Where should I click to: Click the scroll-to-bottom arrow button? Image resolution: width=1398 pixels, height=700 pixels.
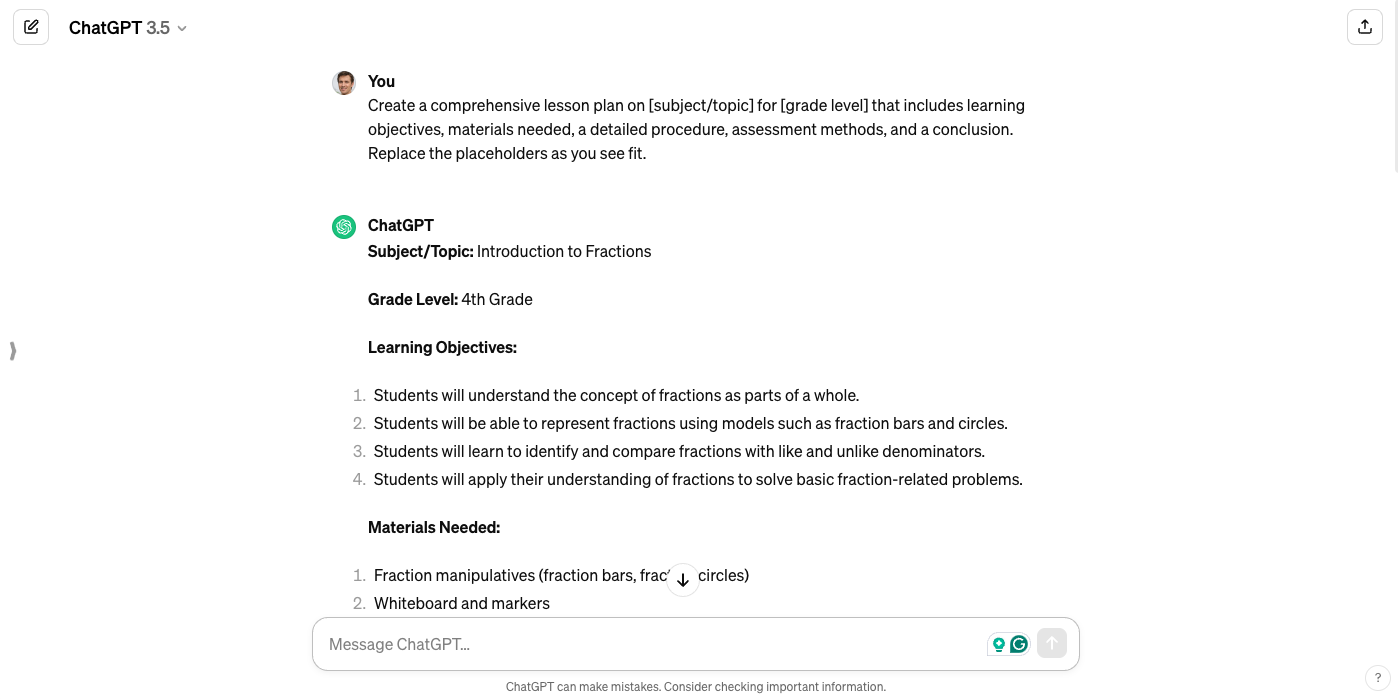683,580
